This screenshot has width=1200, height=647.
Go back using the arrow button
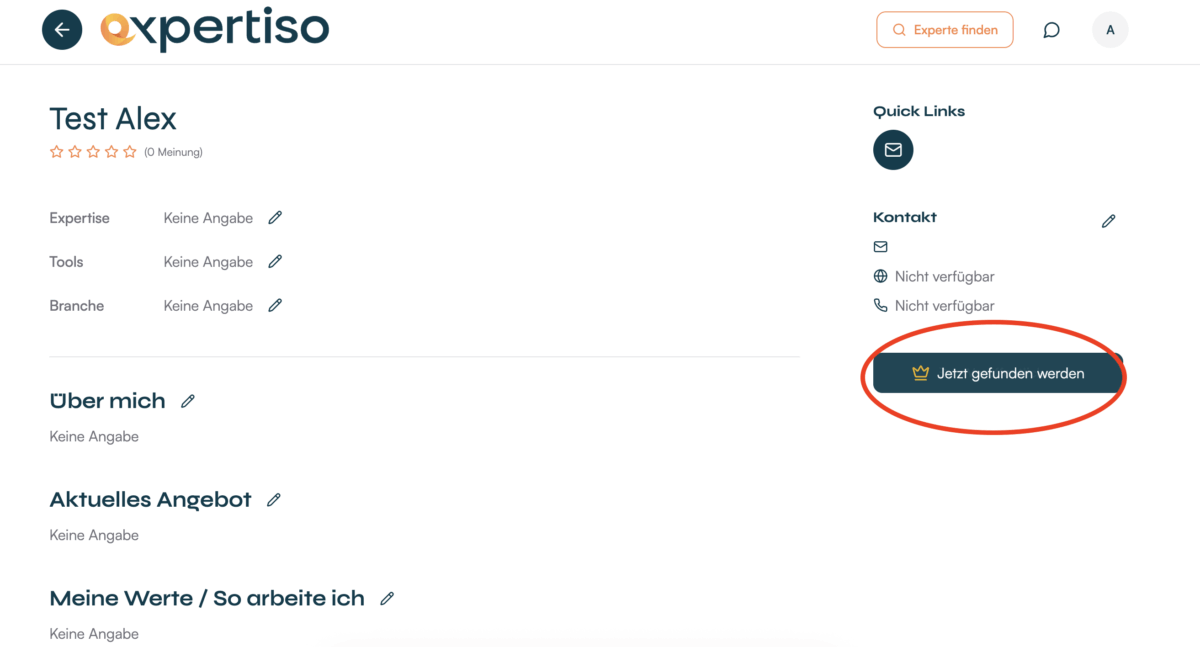click(x=62, y=30)
